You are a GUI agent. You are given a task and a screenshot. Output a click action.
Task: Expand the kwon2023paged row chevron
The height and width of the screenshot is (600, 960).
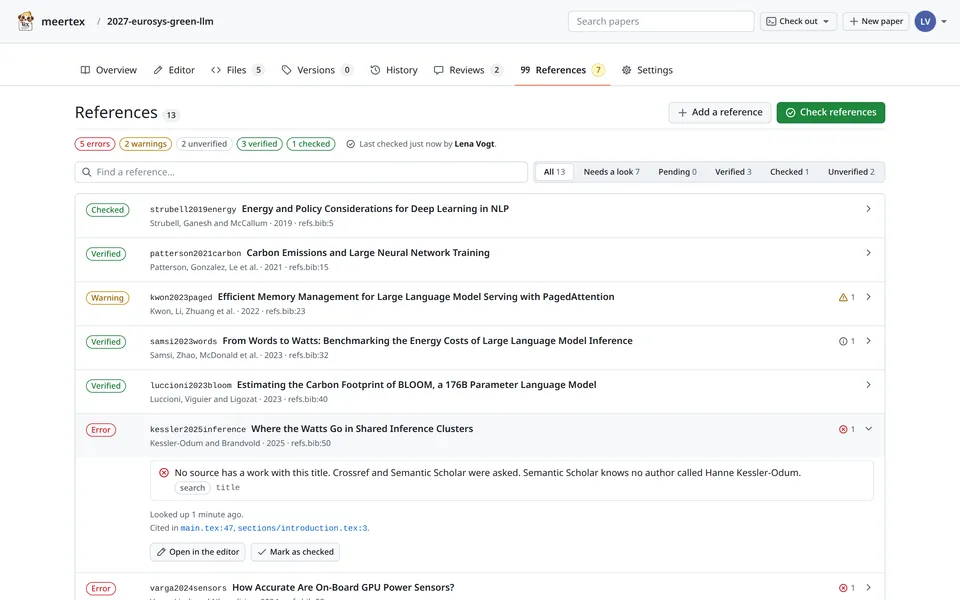(x=868, y=298)
